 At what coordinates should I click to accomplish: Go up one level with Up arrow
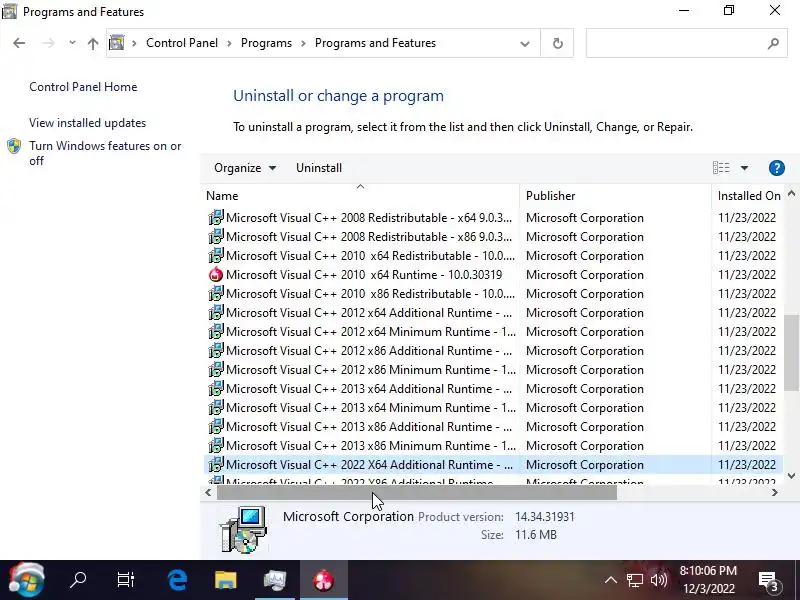[x=92, y=43]
